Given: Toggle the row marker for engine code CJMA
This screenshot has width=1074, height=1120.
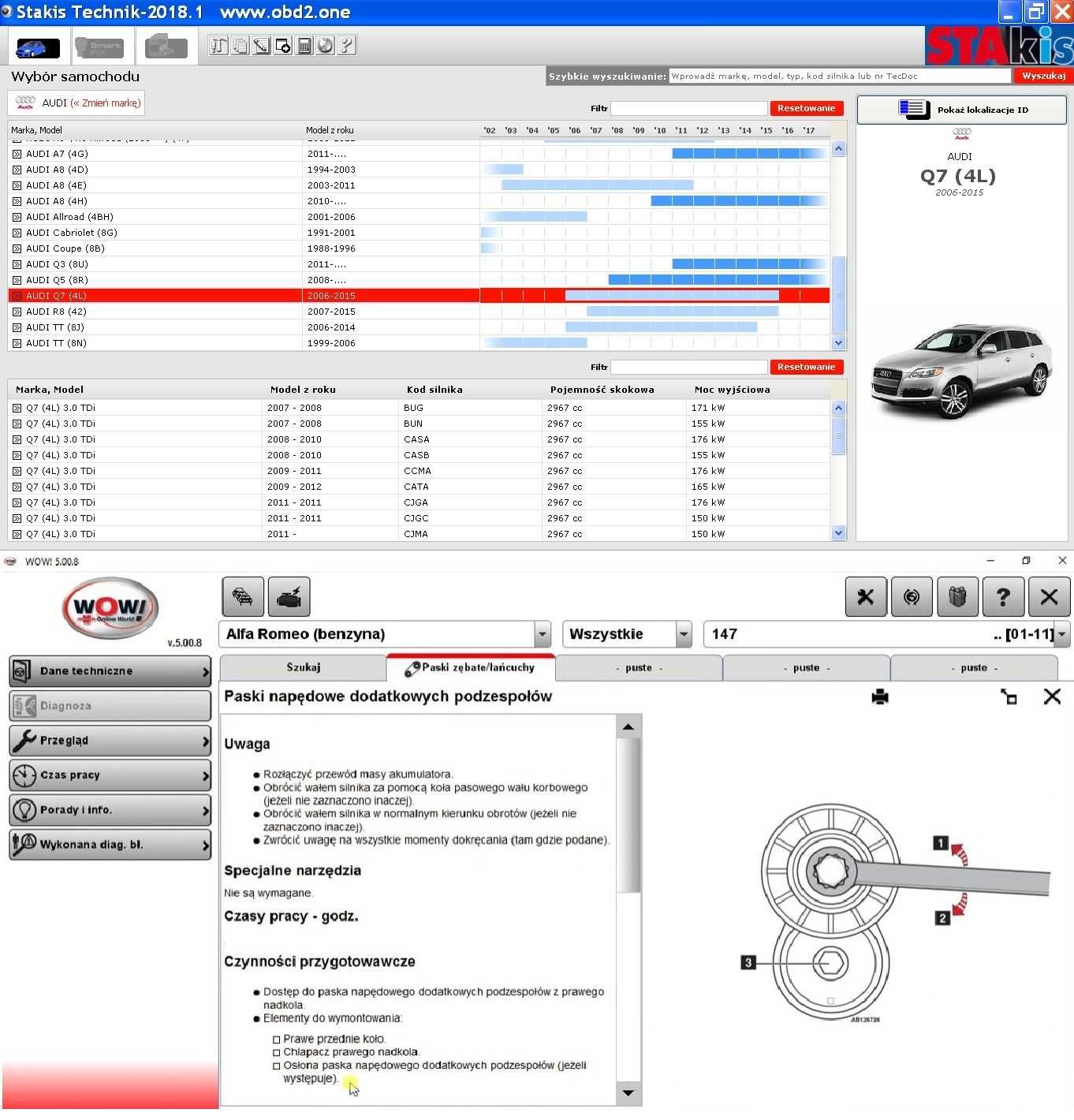Looking at the screenshot, I should coord(17,534).
